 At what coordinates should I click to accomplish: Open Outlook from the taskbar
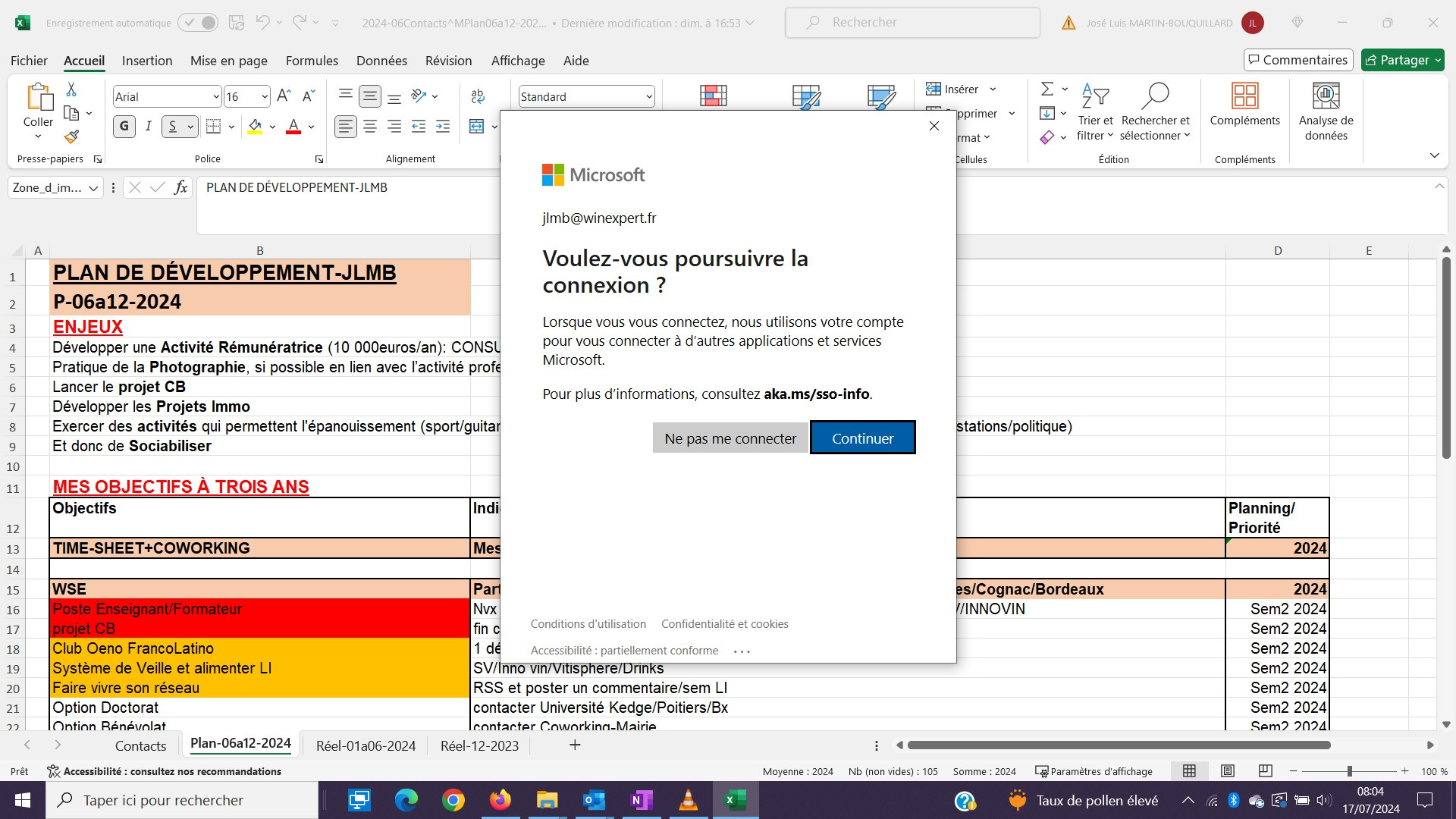click(x=594, y=800)
